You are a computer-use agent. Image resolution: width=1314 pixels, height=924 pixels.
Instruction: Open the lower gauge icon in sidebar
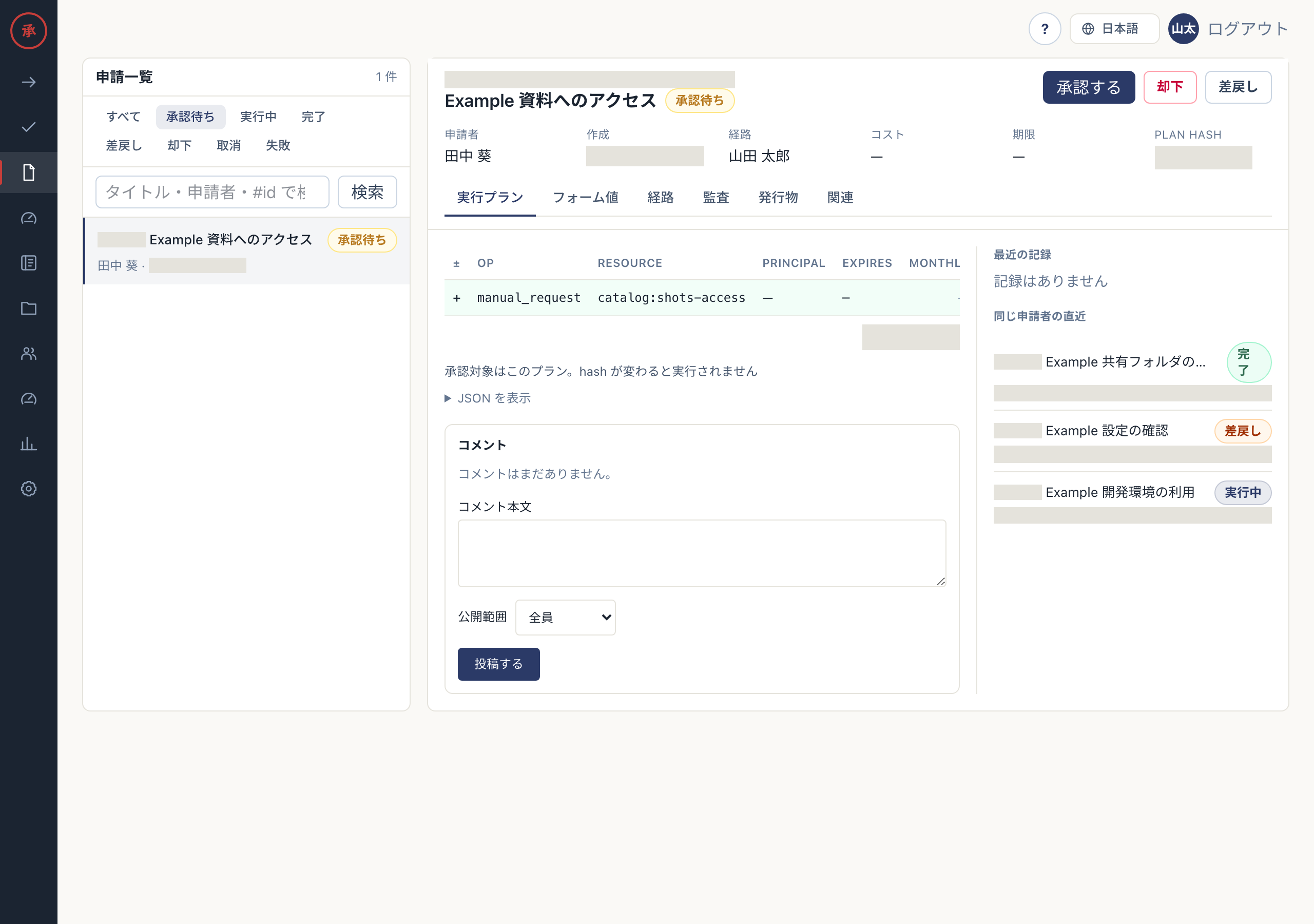[x=29, y=398]
